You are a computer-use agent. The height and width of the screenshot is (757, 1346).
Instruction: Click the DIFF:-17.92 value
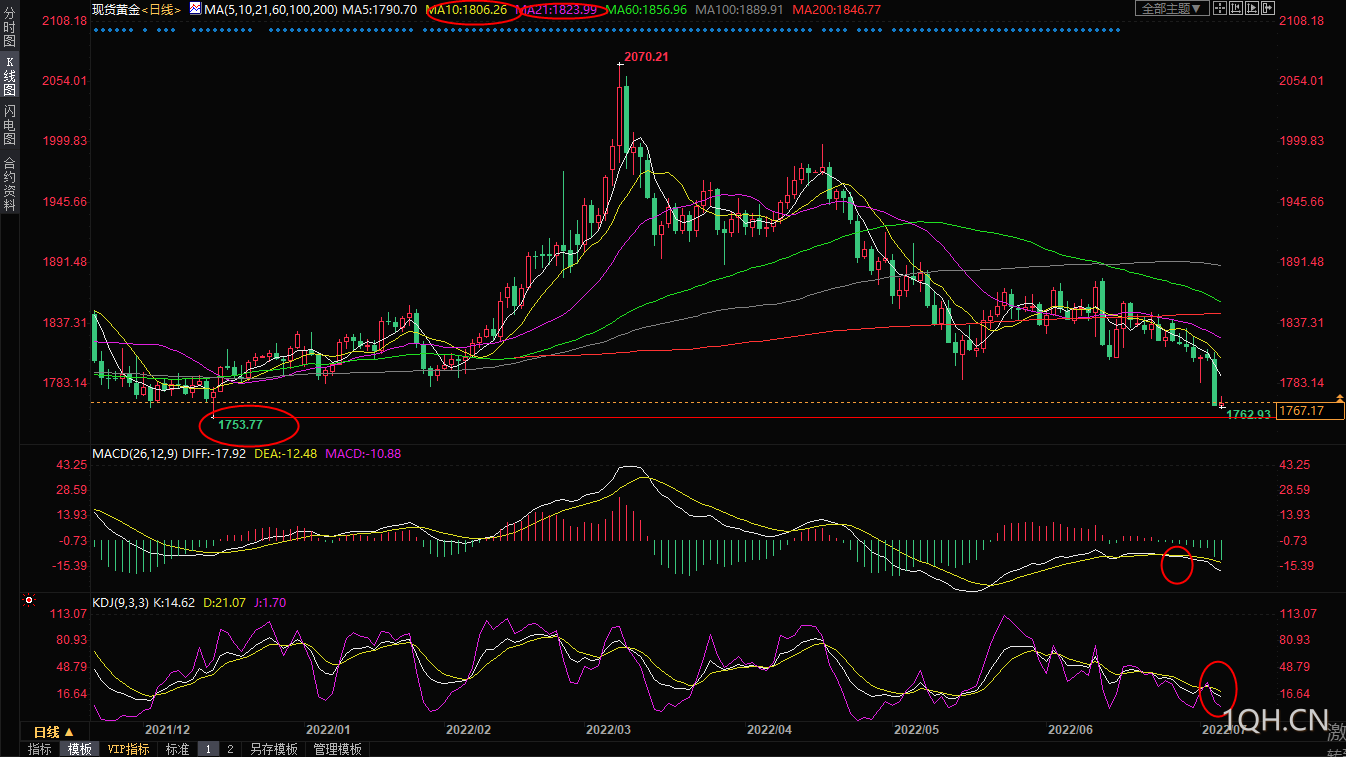pos(215,454)
